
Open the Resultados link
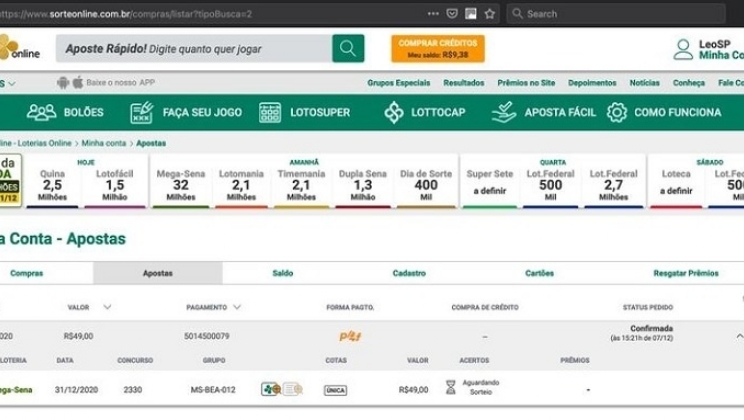click(x=464, y=83)
